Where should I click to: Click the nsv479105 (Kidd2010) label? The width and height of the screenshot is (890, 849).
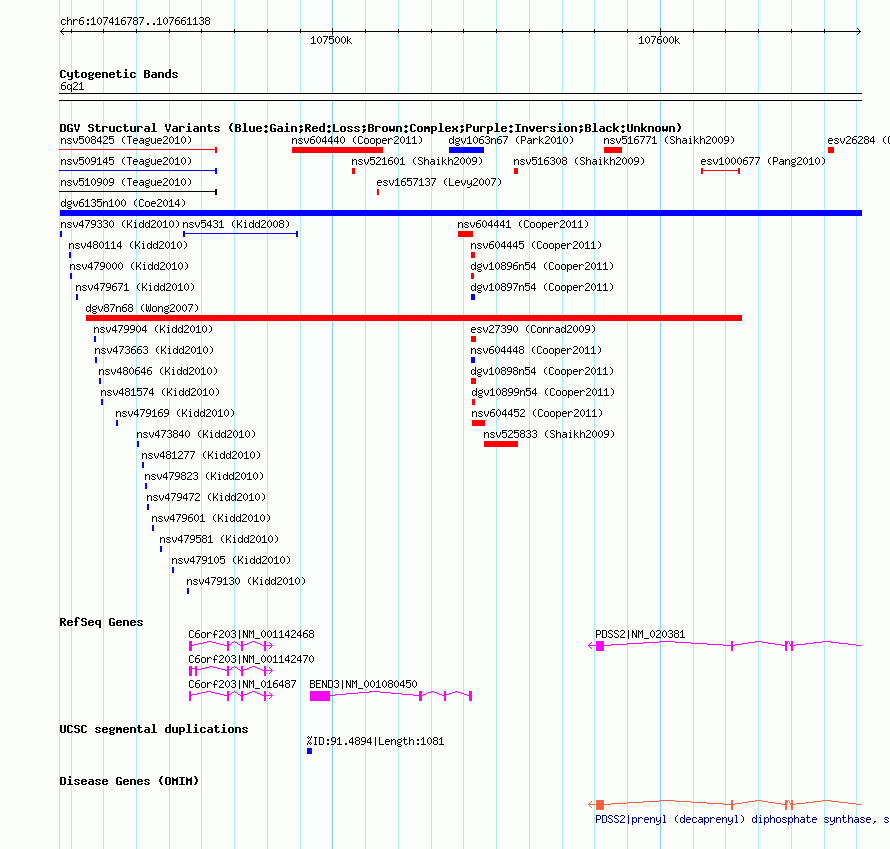231,560
